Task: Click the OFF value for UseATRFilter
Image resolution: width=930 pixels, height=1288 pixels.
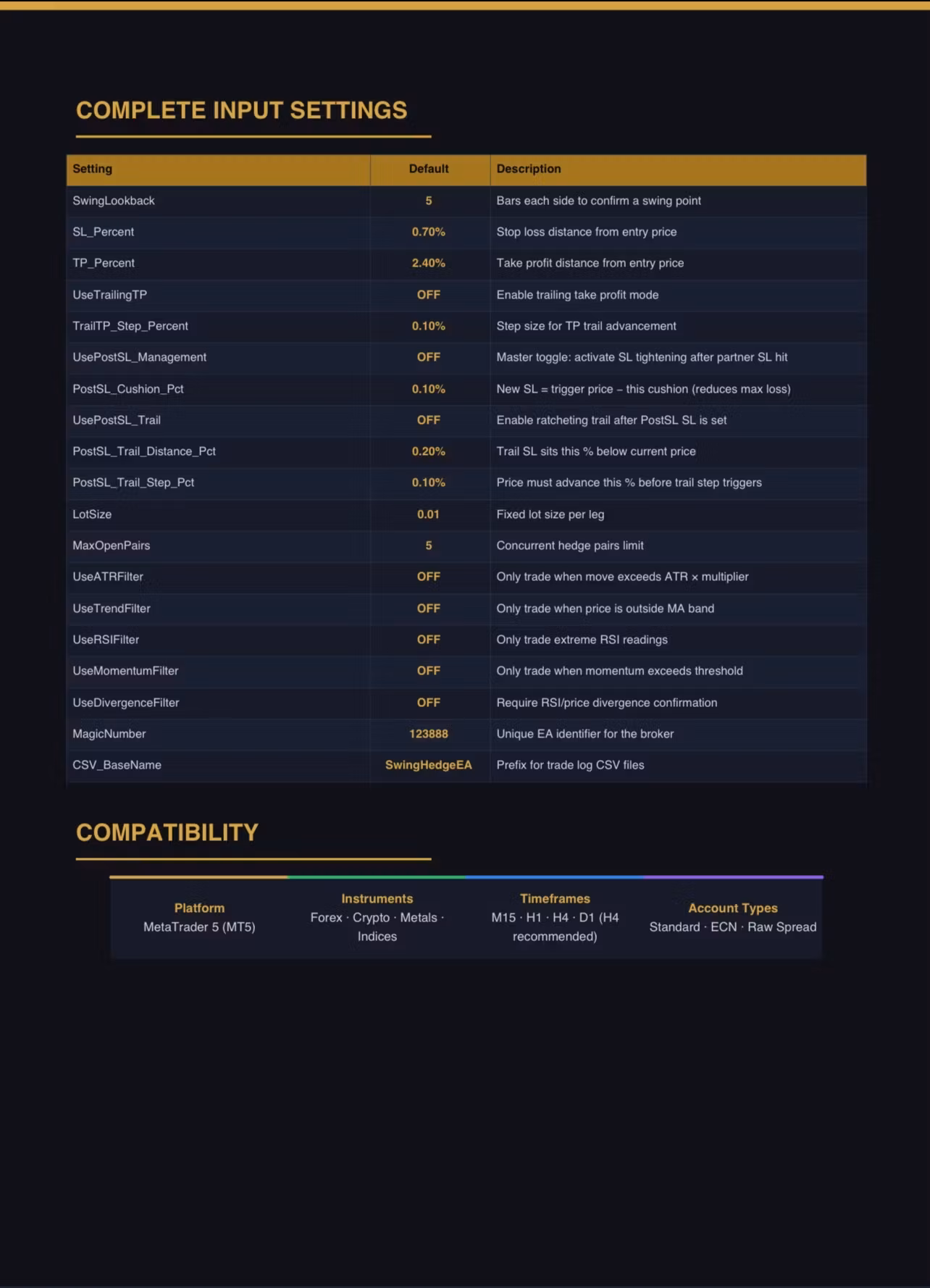Action: [x=429, y=577]
